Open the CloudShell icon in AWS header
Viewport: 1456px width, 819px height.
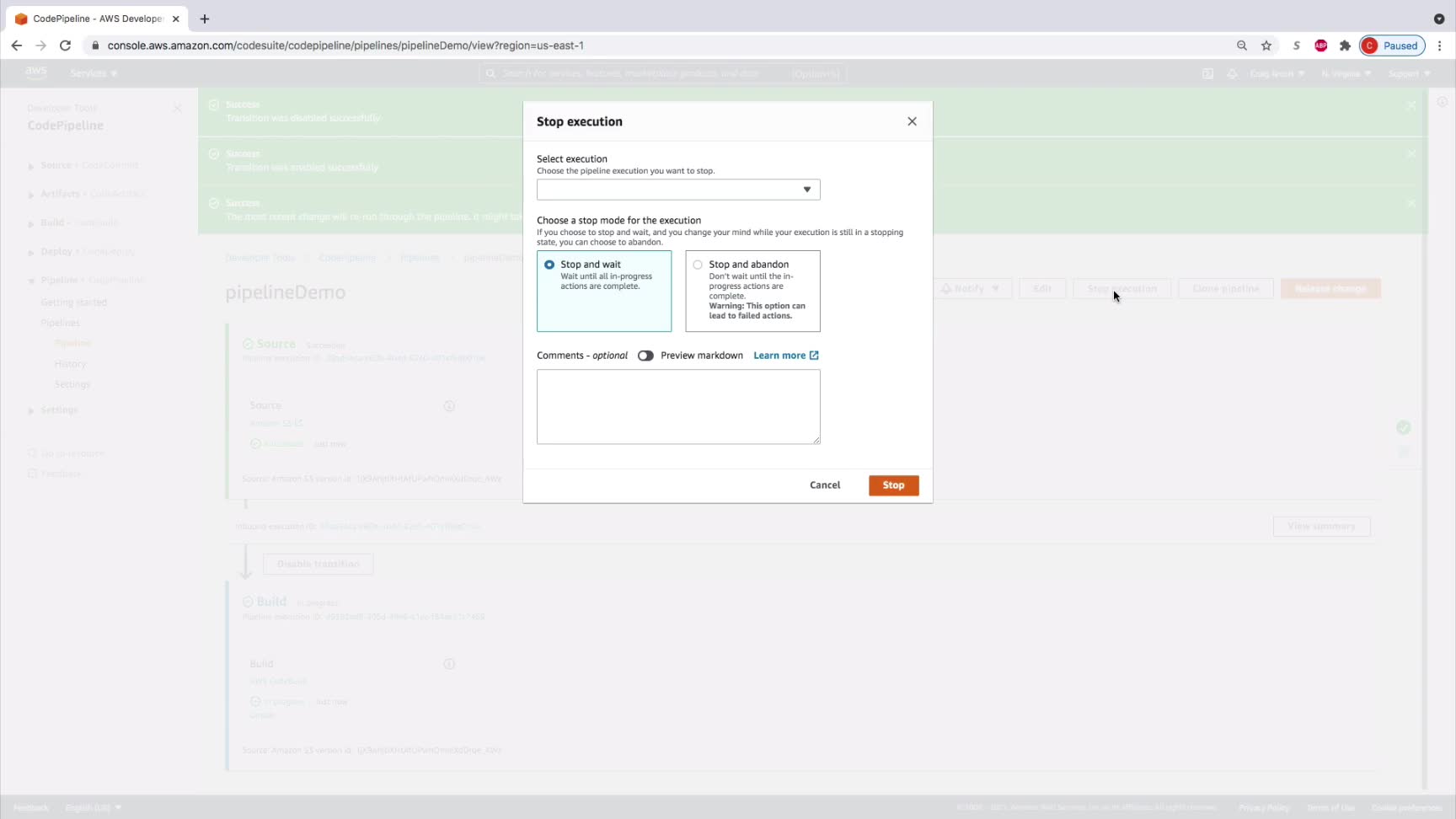pyautogui.click(x=1207, y=73)
